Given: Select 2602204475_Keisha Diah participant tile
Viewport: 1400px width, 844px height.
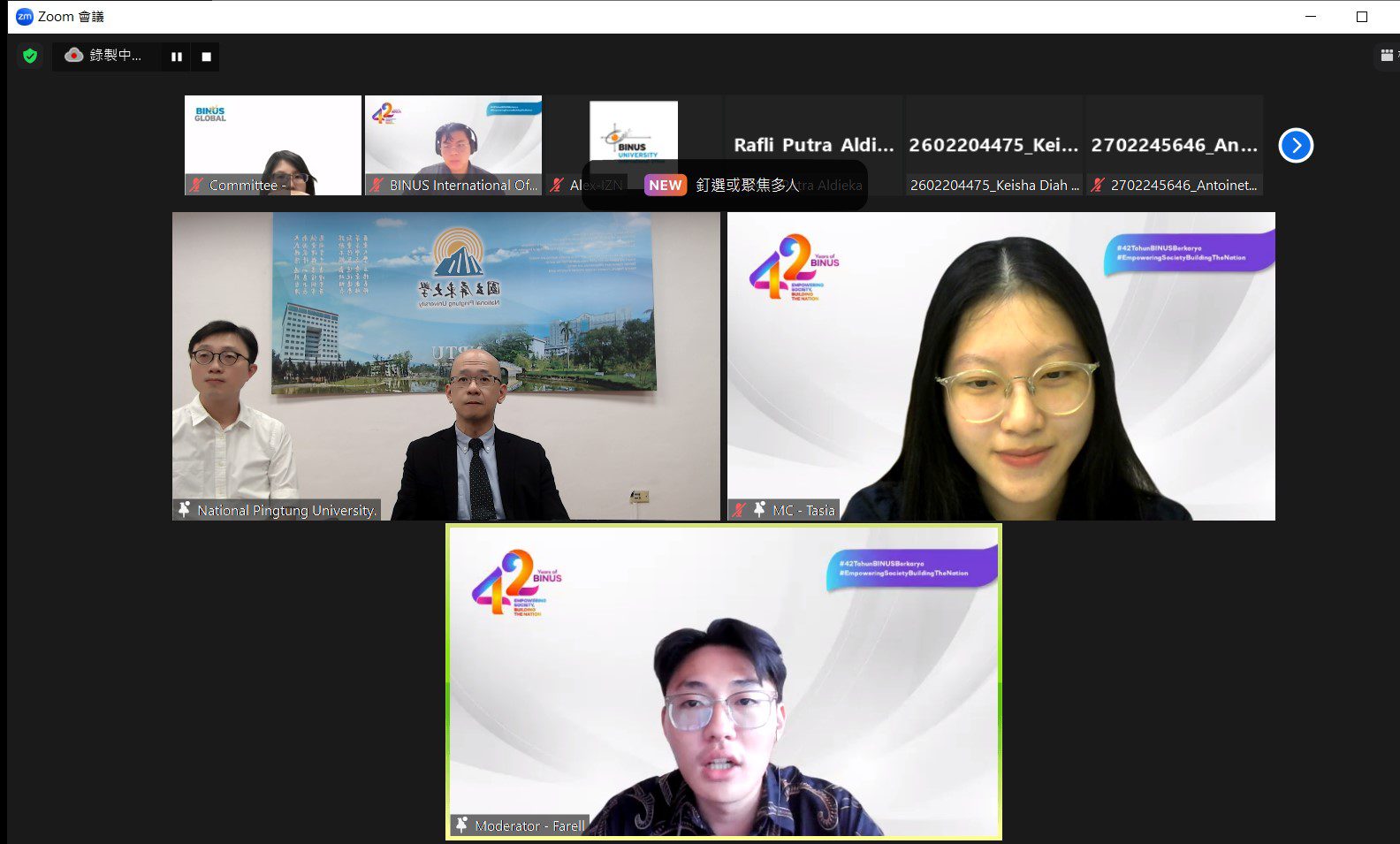Looking at the screenshot, I should pos(994,145).
